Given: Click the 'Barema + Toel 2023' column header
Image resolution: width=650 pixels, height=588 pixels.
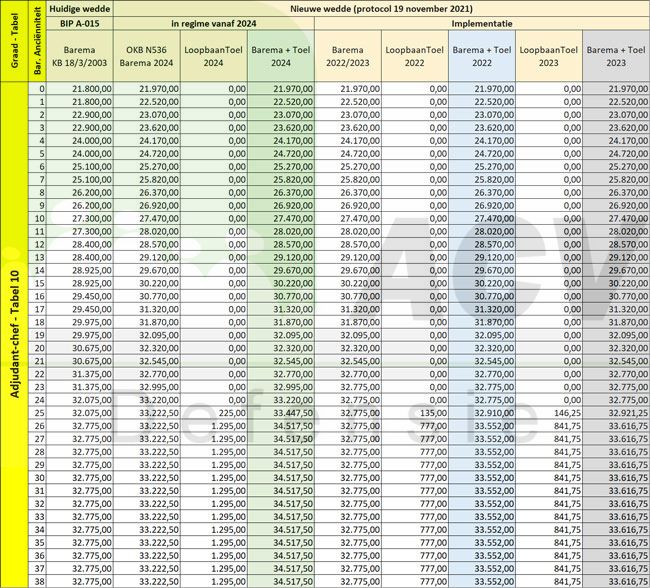Looking at the screenshot, I should tap(616, 56).
